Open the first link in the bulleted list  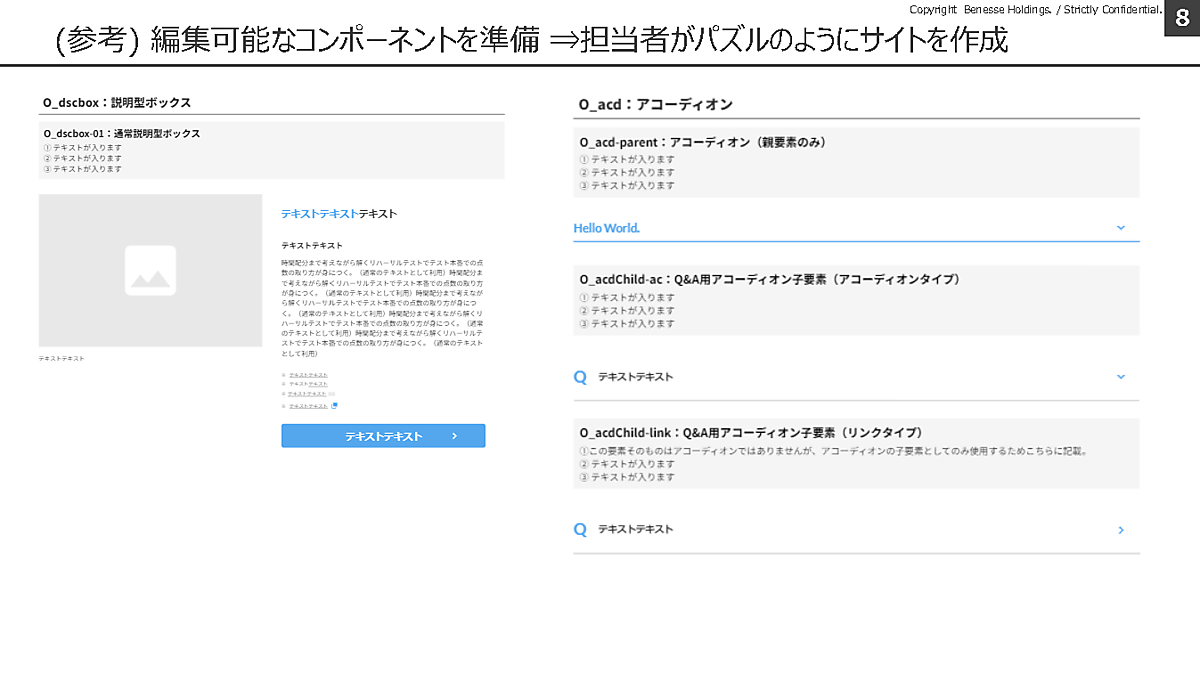(308, 375)
